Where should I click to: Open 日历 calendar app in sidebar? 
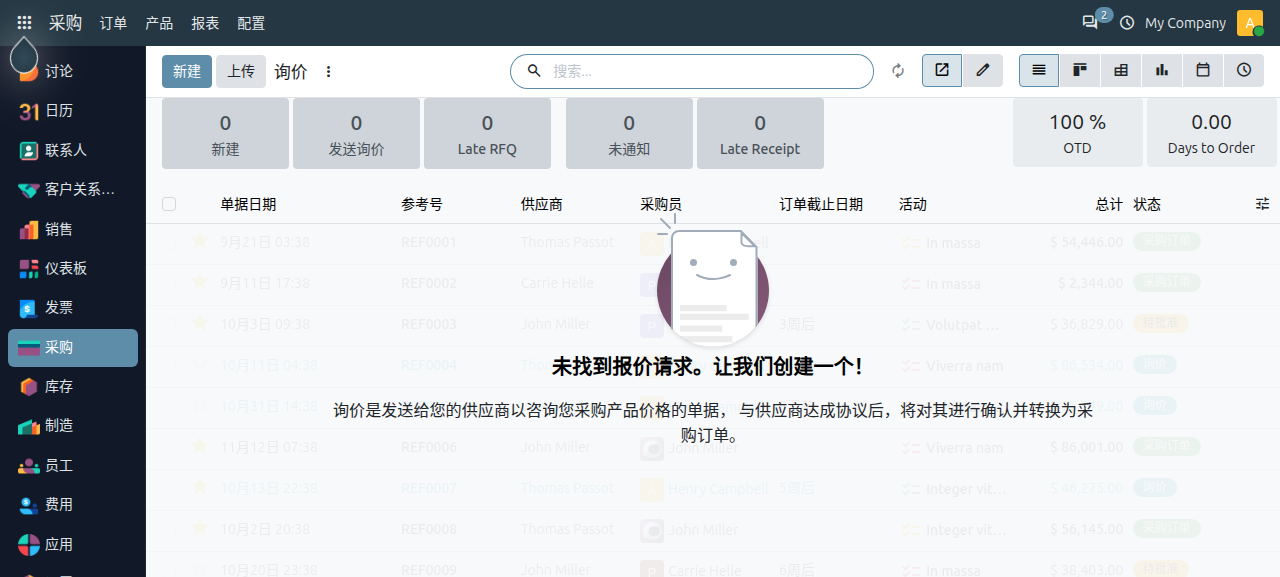coord(73,111)
